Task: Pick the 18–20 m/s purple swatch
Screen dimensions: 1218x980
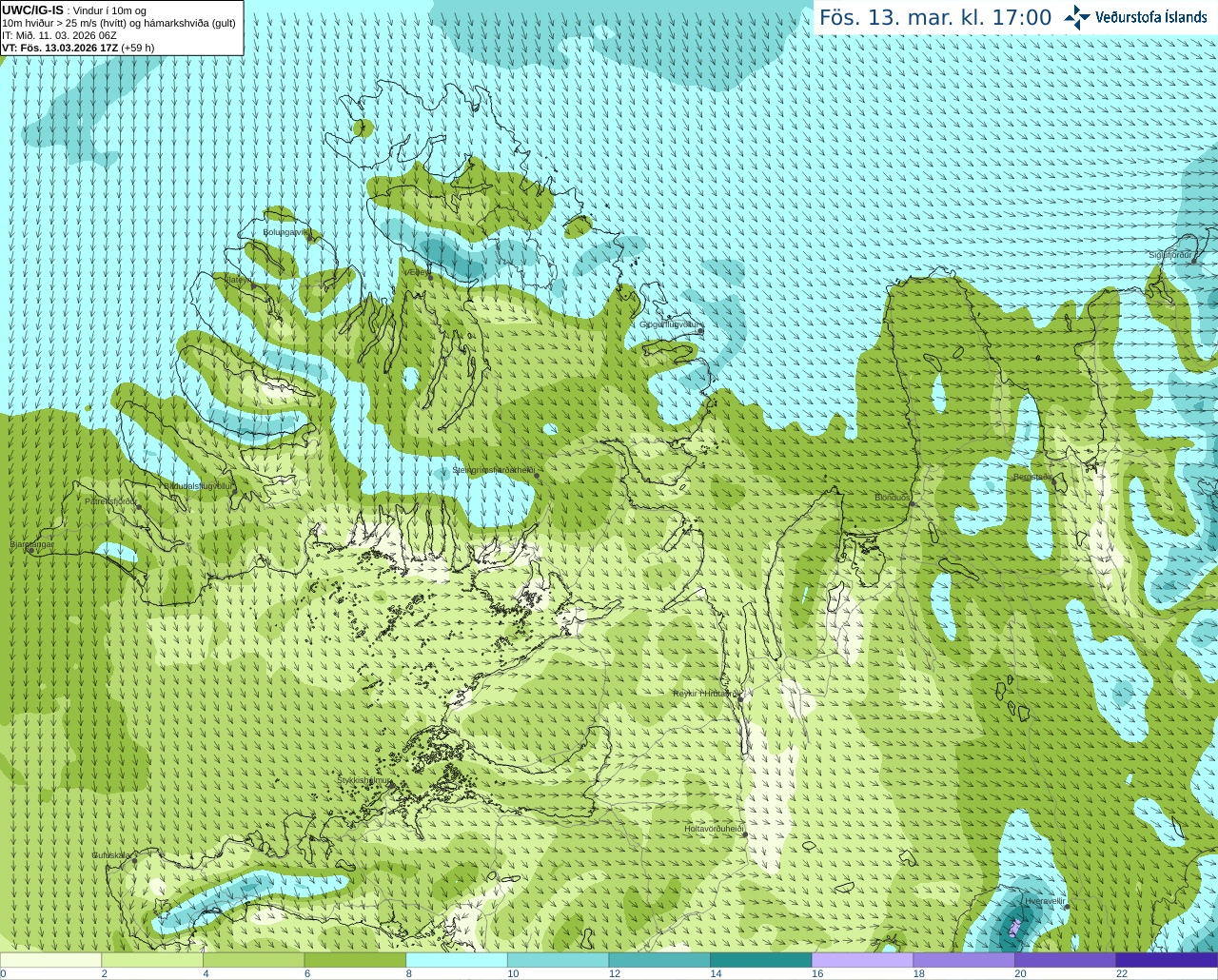Action: tap(964, 960)
